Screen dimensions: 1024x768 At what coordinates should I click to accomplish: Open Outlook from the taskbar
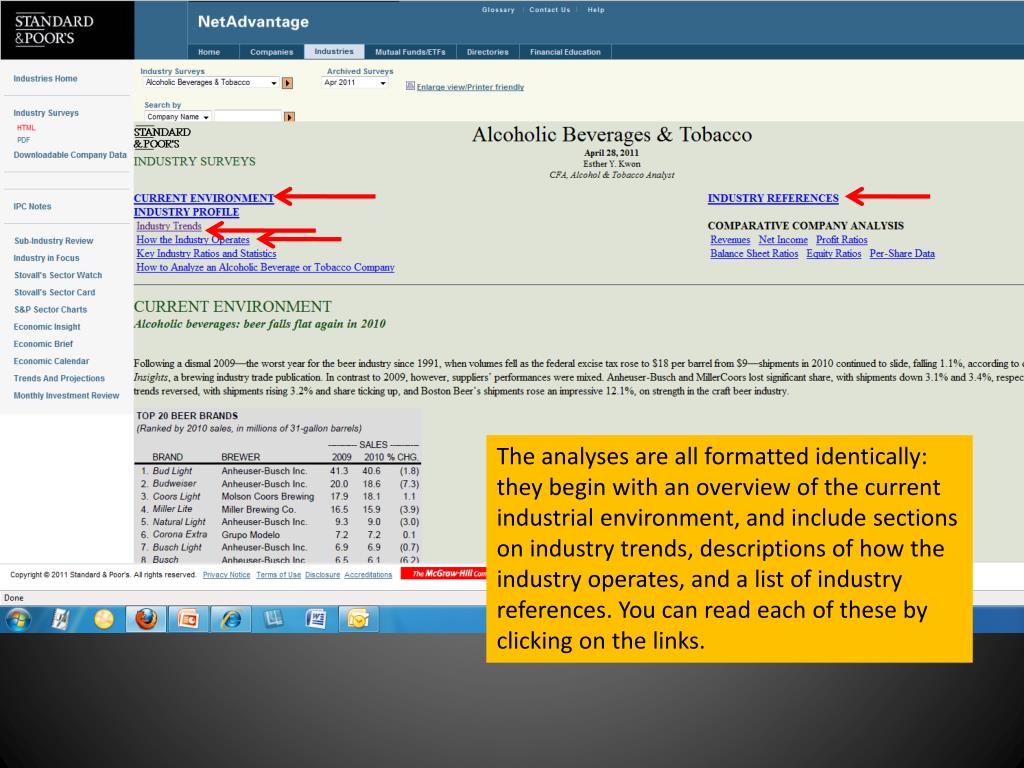359,618
